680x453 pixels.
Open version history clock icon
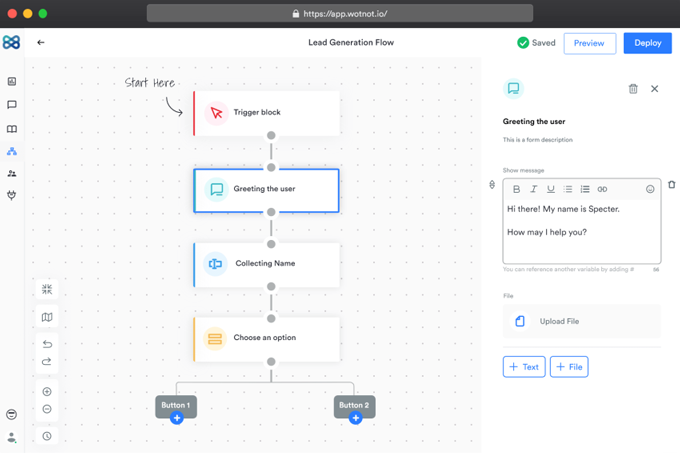(x=47, y=436)
